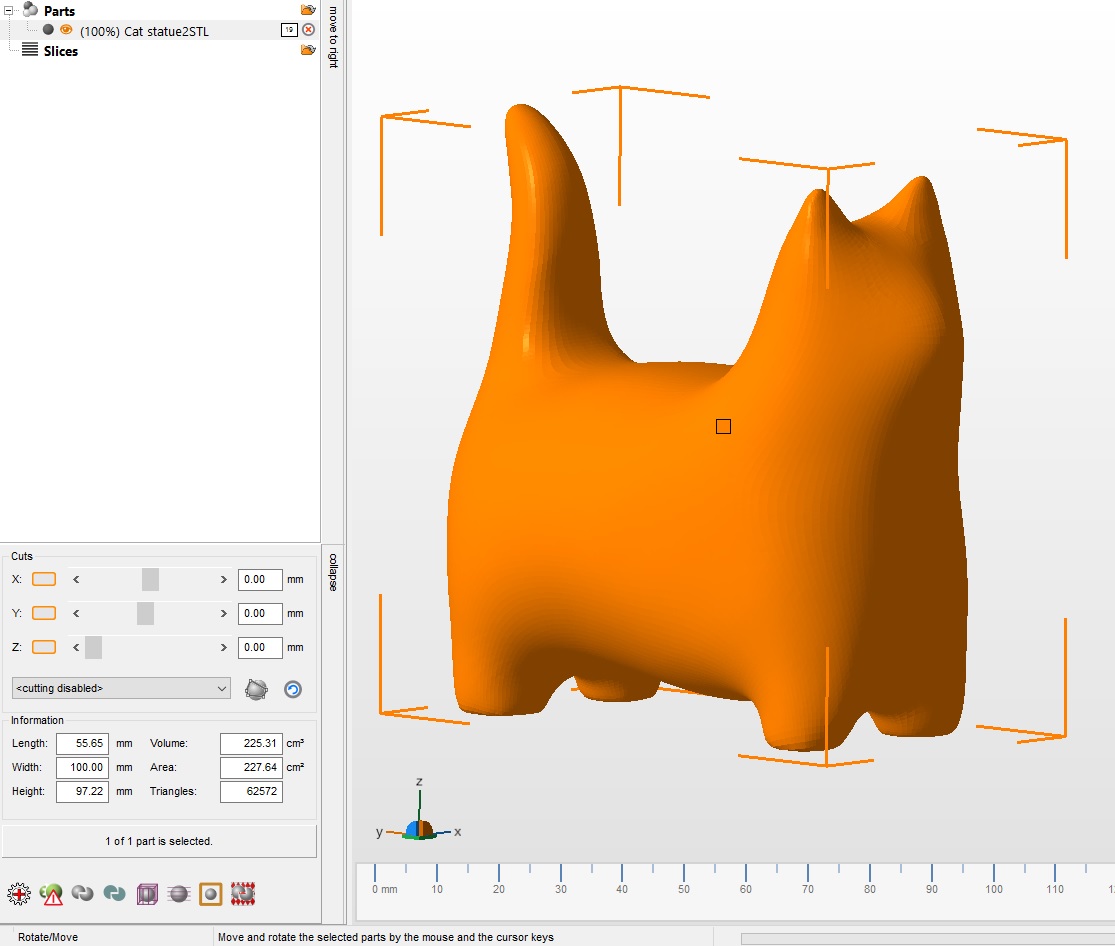This screenshot has width=1115, height=946.
Task: Open the cutting disabled dropdown
Action: [x=120, y=688]
